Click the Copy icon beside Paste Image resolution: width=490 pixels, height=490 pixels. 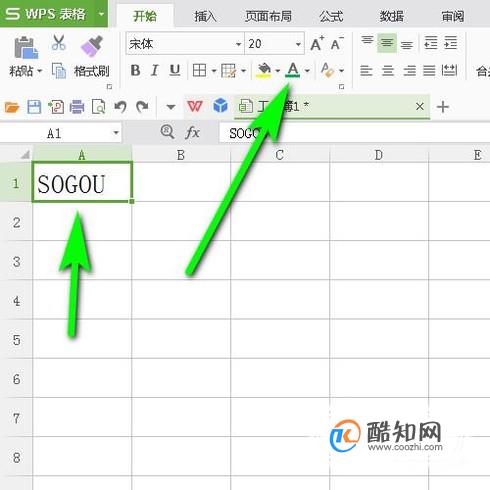tap(59, 70)
